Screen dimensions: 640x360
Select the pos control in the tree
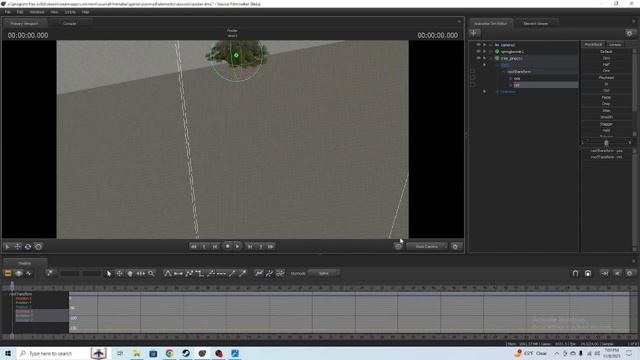[517, 78]
